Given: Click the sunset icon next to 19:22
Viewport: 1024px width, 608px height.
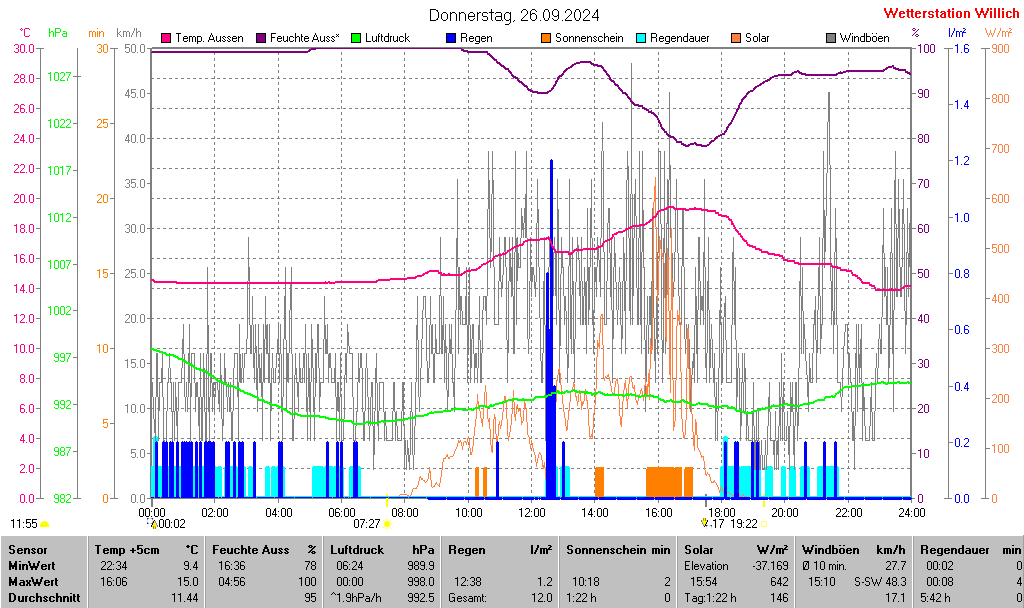Looking at the screenshot, I should pos(763,524).
